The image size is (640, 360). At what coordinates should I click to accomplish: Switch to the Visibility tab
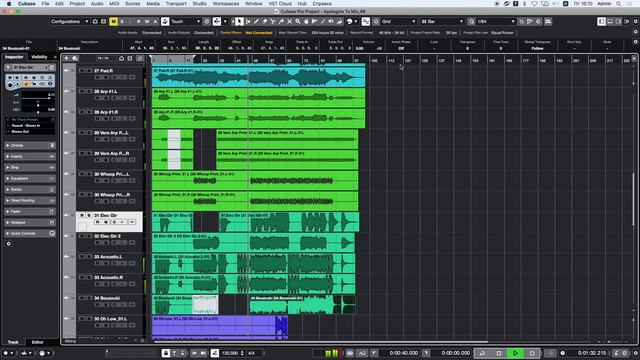click(x=39, y=57)
